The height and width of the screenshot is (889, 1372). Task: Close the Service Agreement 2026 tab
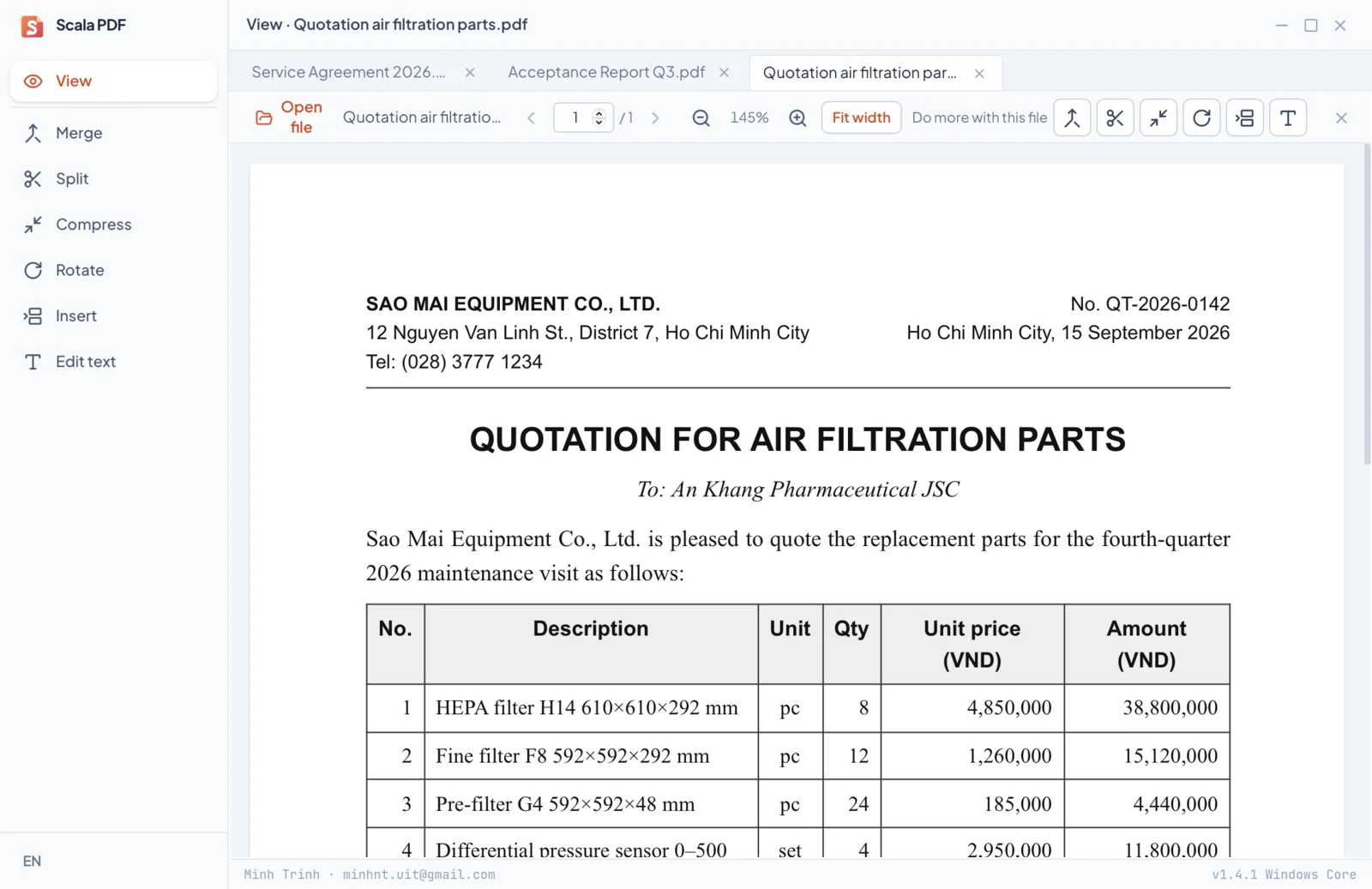coord(470,73)
